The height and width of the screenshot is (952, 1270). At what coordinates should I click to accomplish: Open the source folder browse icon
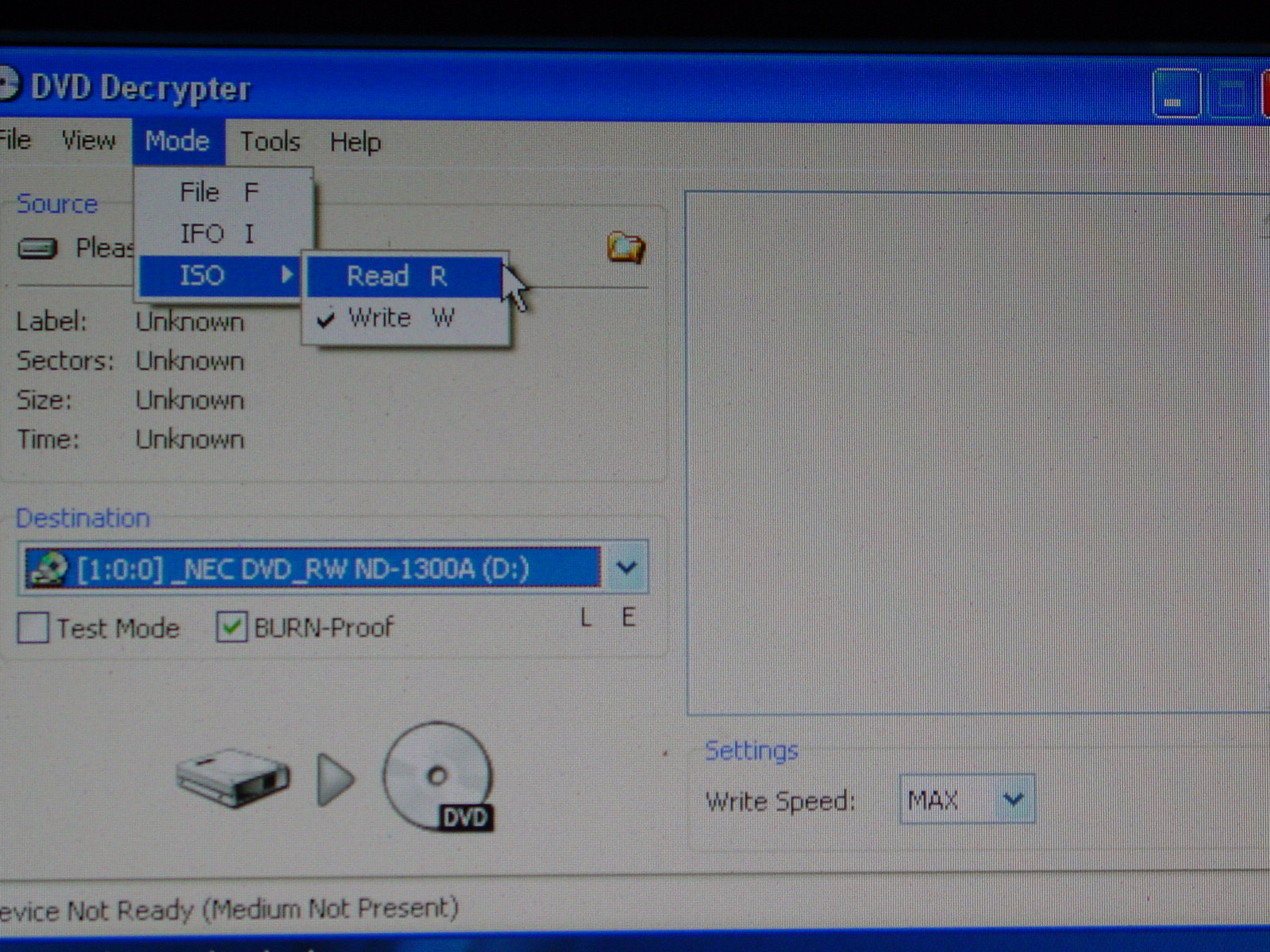626,248
